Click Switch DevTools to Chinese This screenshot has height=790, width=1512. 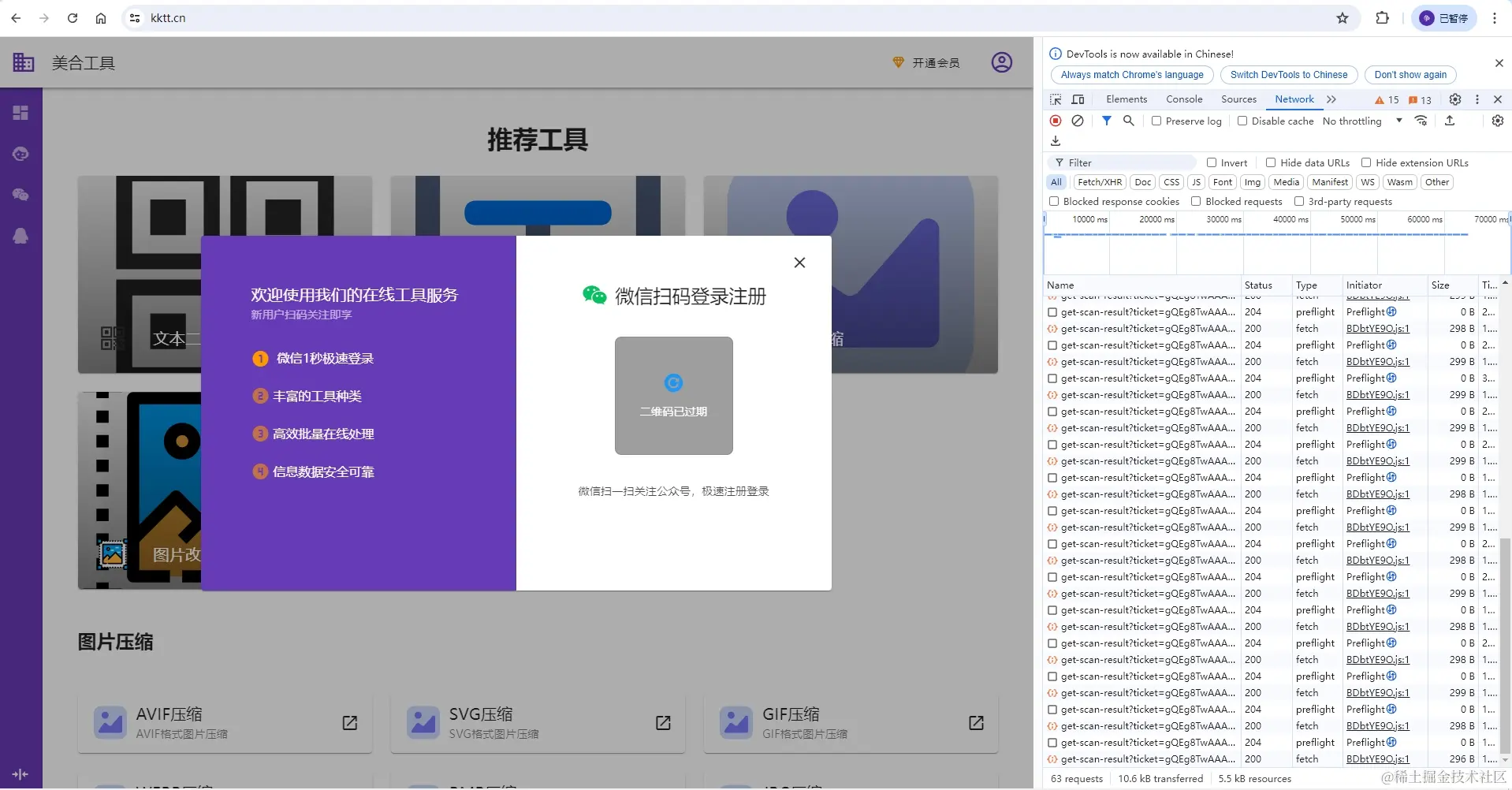pos(1289,75)
